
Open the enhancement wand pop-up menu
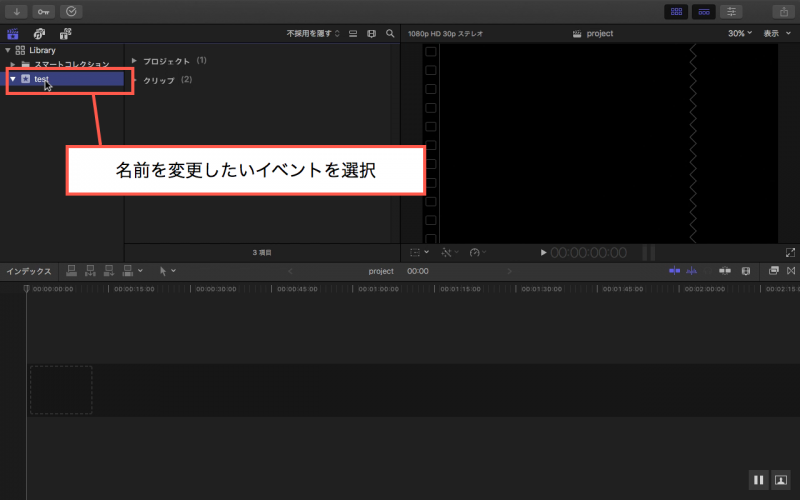click(x=450, y=253)
